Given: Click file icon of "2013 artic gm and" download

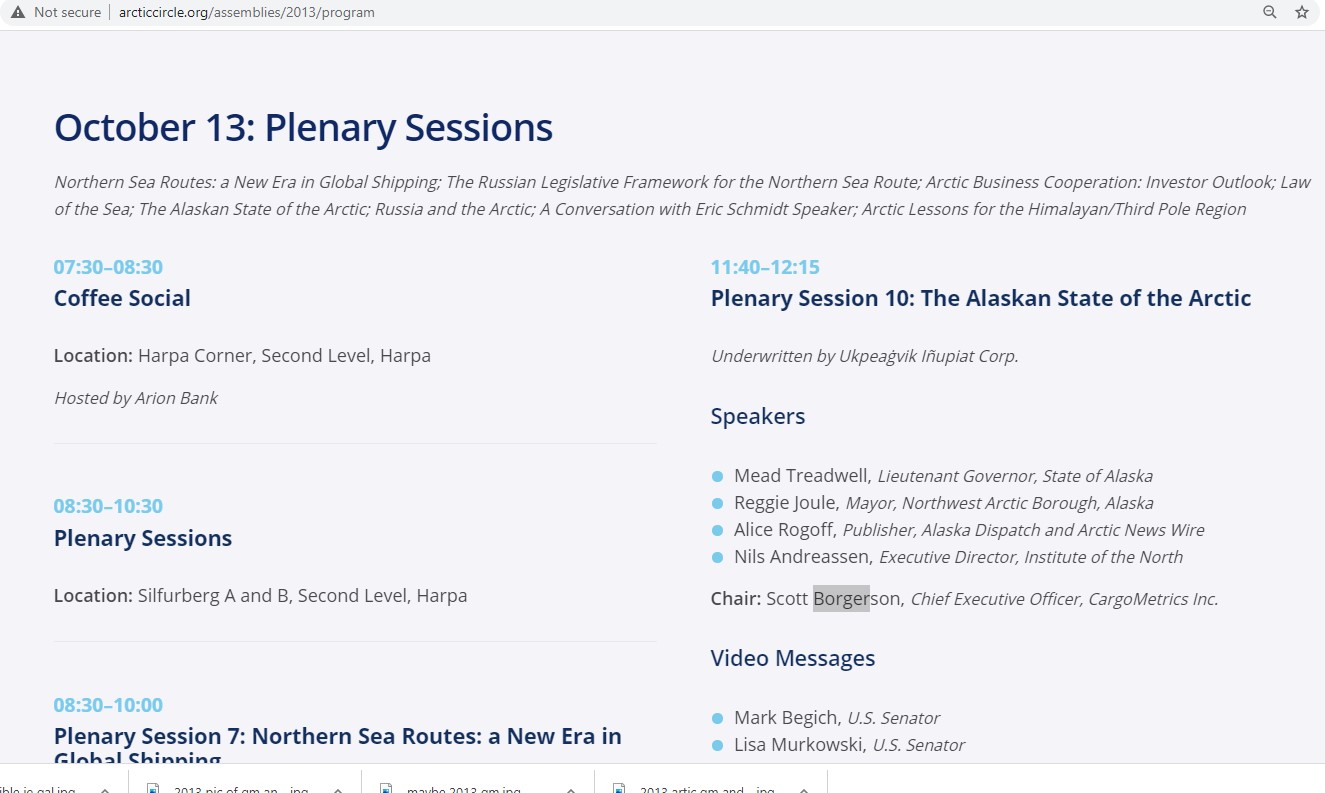Looking at the screenshot, I should point(619,789).
